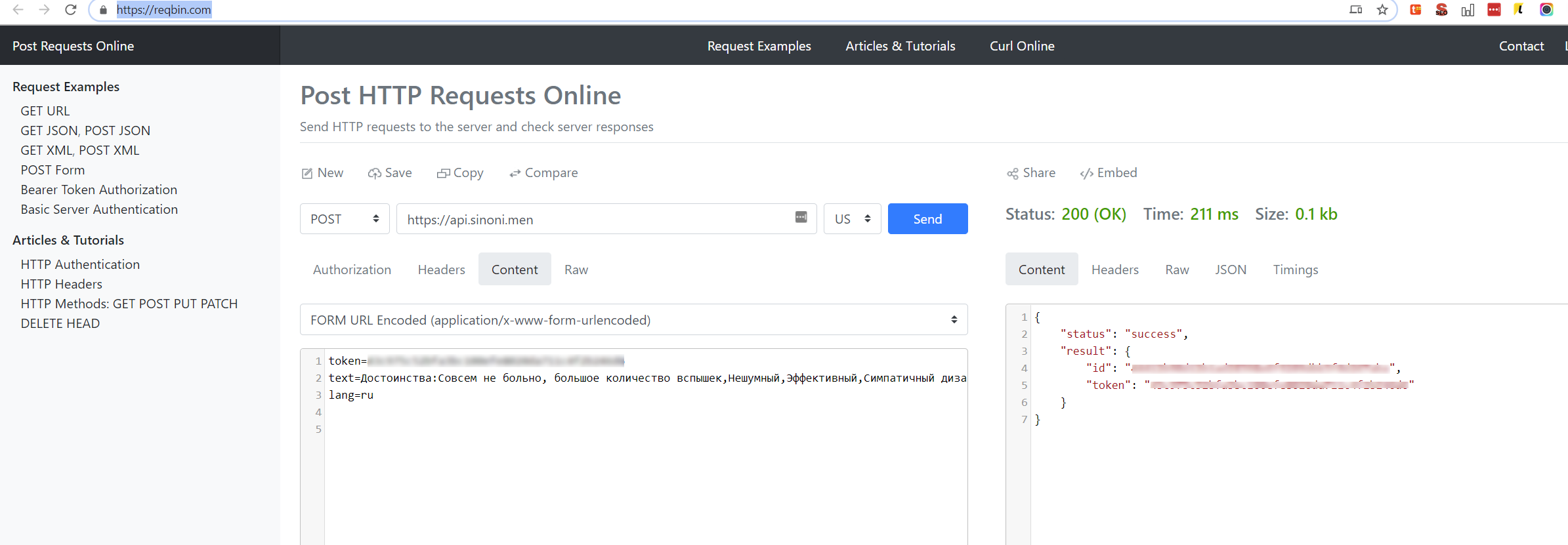This screenshot has width=1568, height=545.
Task: Bookmark page with star icon
Action: (1382, 10)
